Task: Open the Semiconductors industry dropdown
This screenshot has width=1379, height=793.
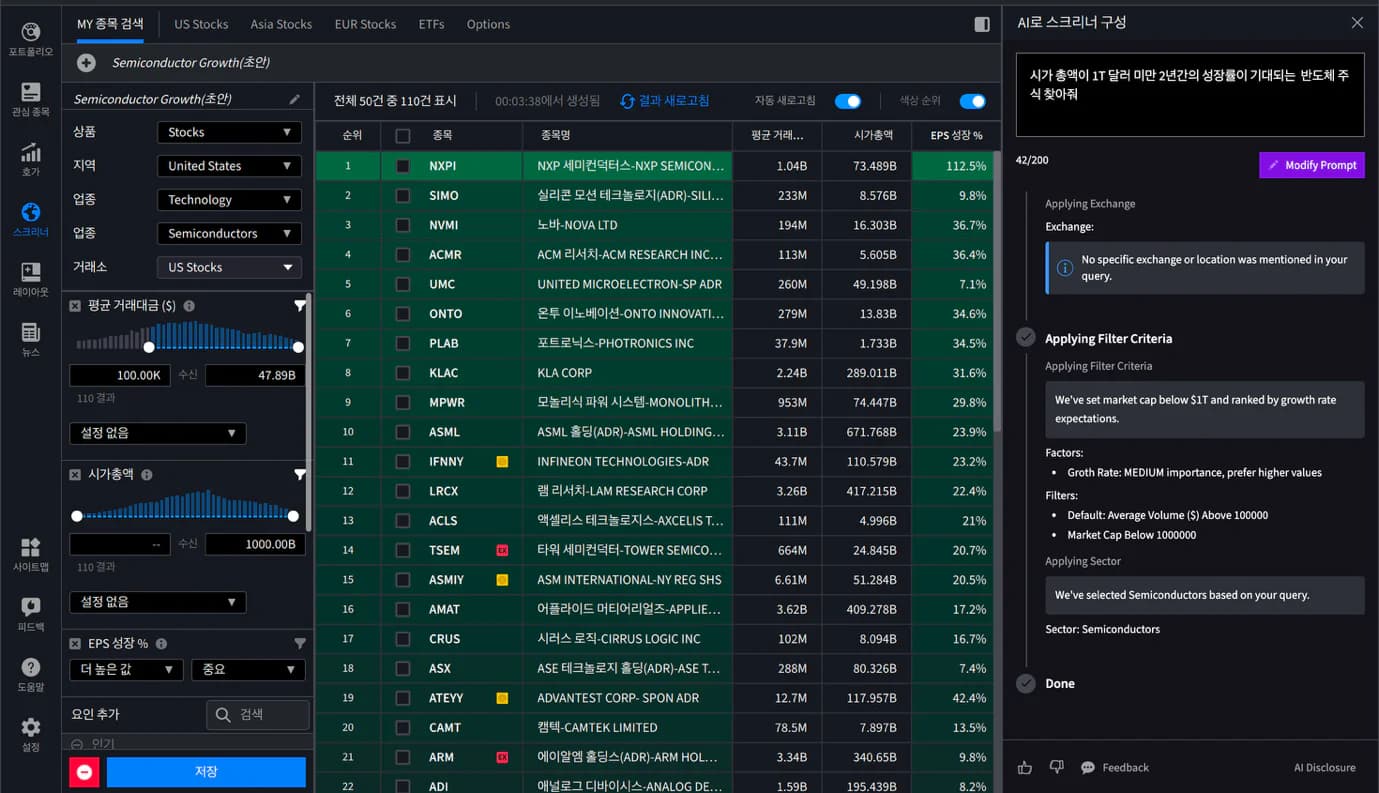Action: tap(229, 234)
